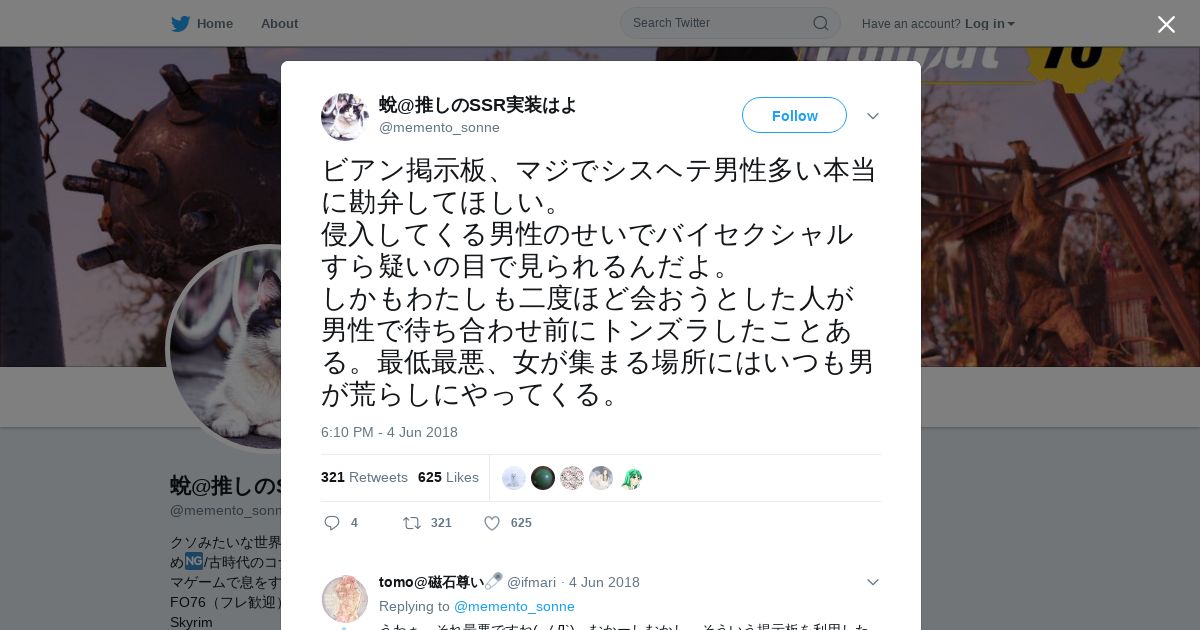
Task: Go to Home in top navigation
Action: coord(215,24)
